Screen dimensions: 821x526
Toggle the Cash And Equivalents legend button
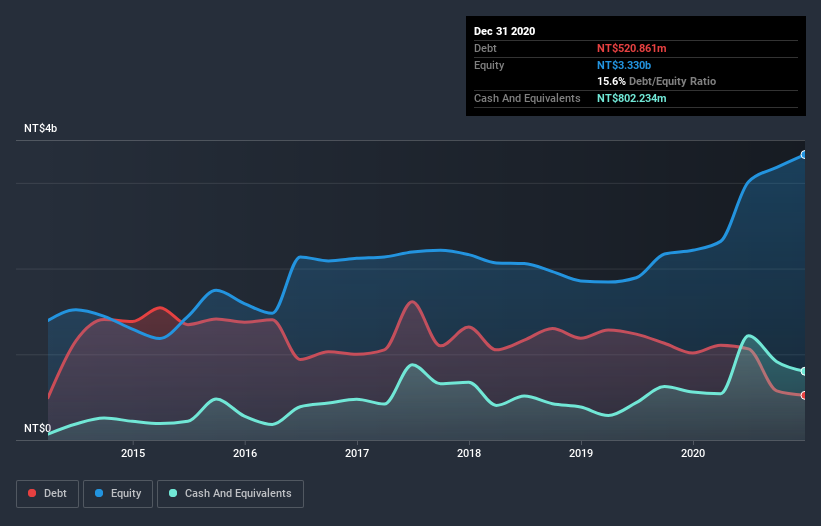[x=230, y=494]
